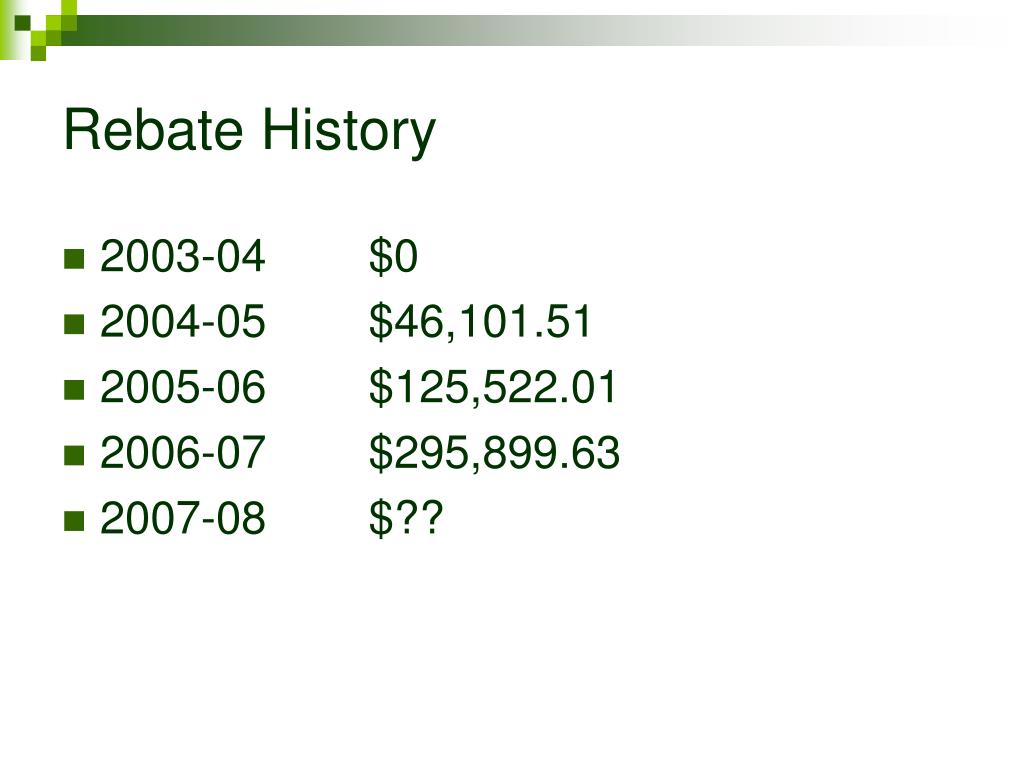Click the $46,101.51 rebate amount

point(480,321)
